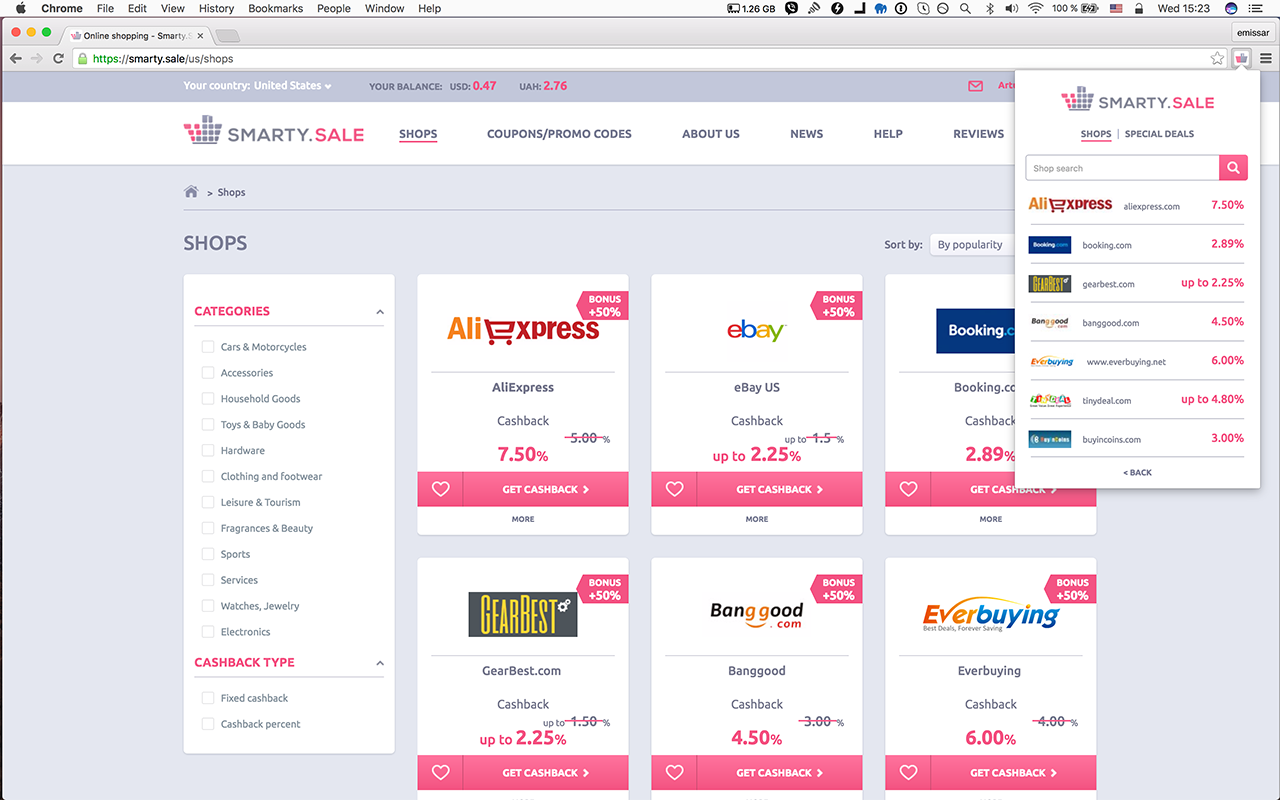Favorite Banggood using its heart icon

point(674,772)
